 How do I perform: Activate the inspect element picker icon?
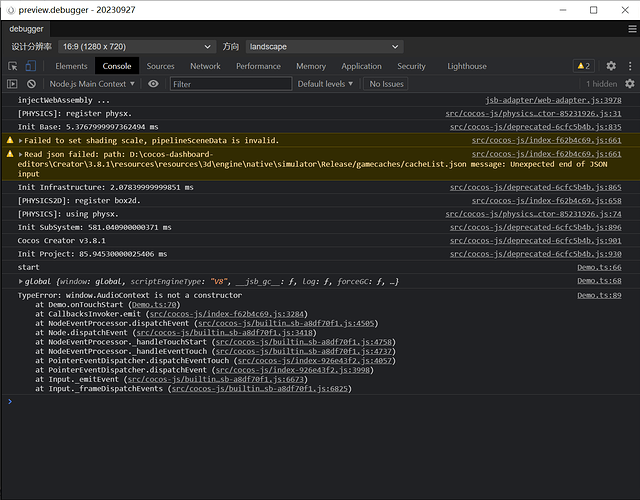point(13,66)
